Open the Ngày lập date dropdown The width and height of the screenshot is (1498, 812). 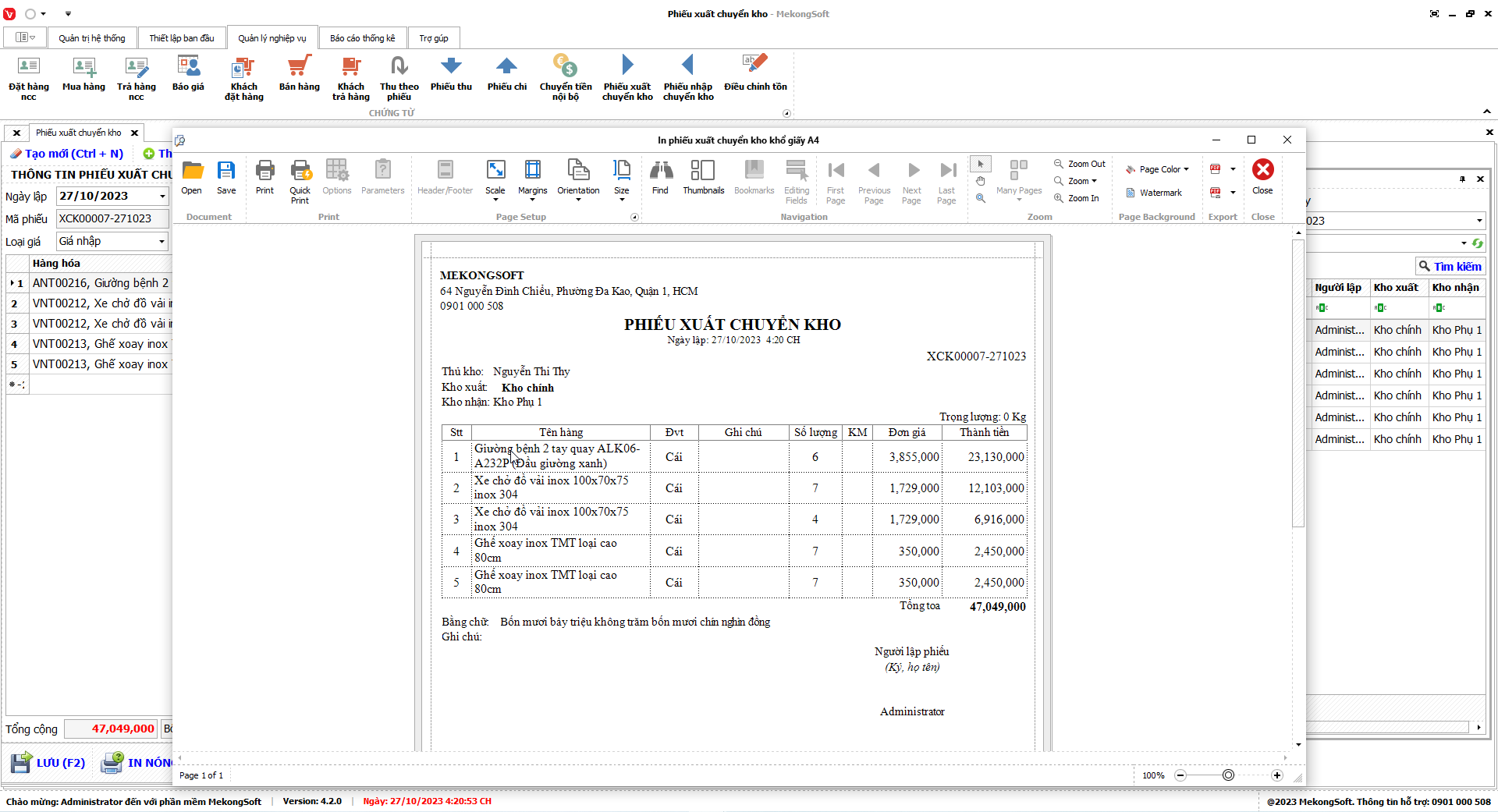pyautogui.click(x=162, y=197)
